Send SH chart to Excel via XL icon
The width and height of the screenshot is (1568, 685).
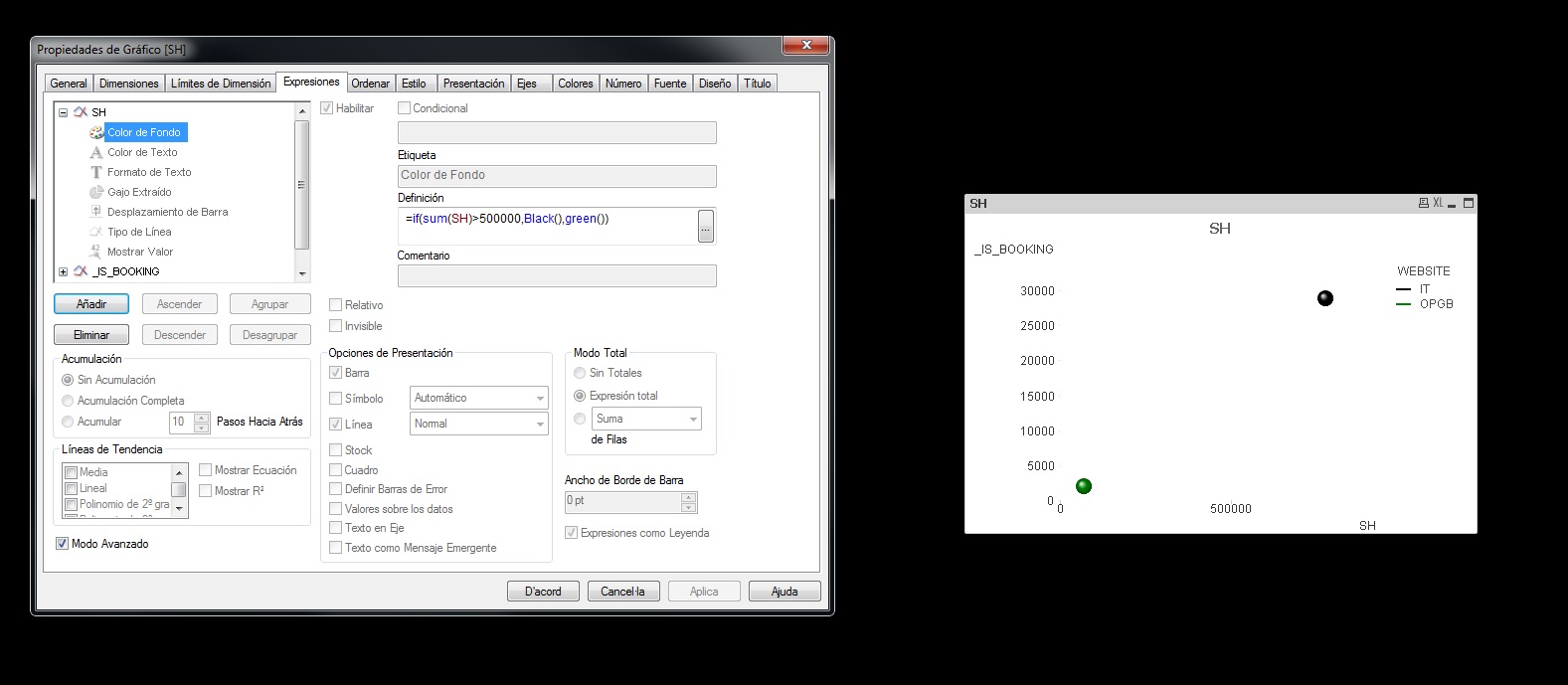[x=1438, y=203]
